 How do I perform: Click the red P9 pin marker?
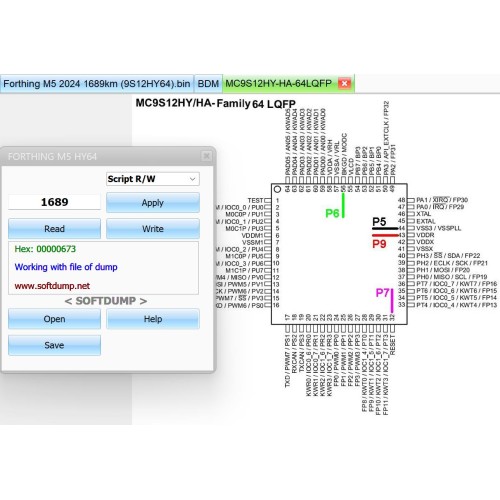(379, 244)
